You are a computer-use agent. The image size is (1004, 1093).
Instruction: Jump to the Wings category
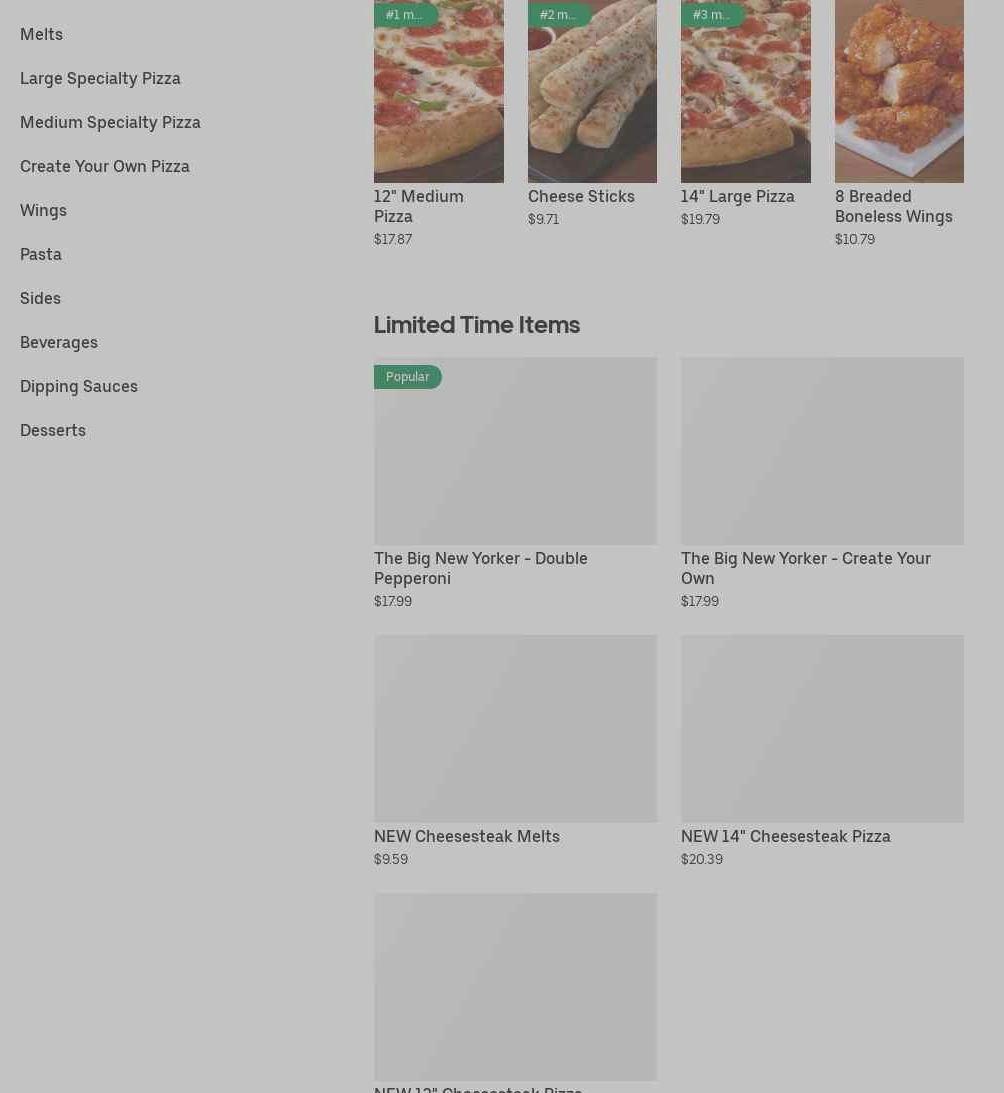coord(43,210)
